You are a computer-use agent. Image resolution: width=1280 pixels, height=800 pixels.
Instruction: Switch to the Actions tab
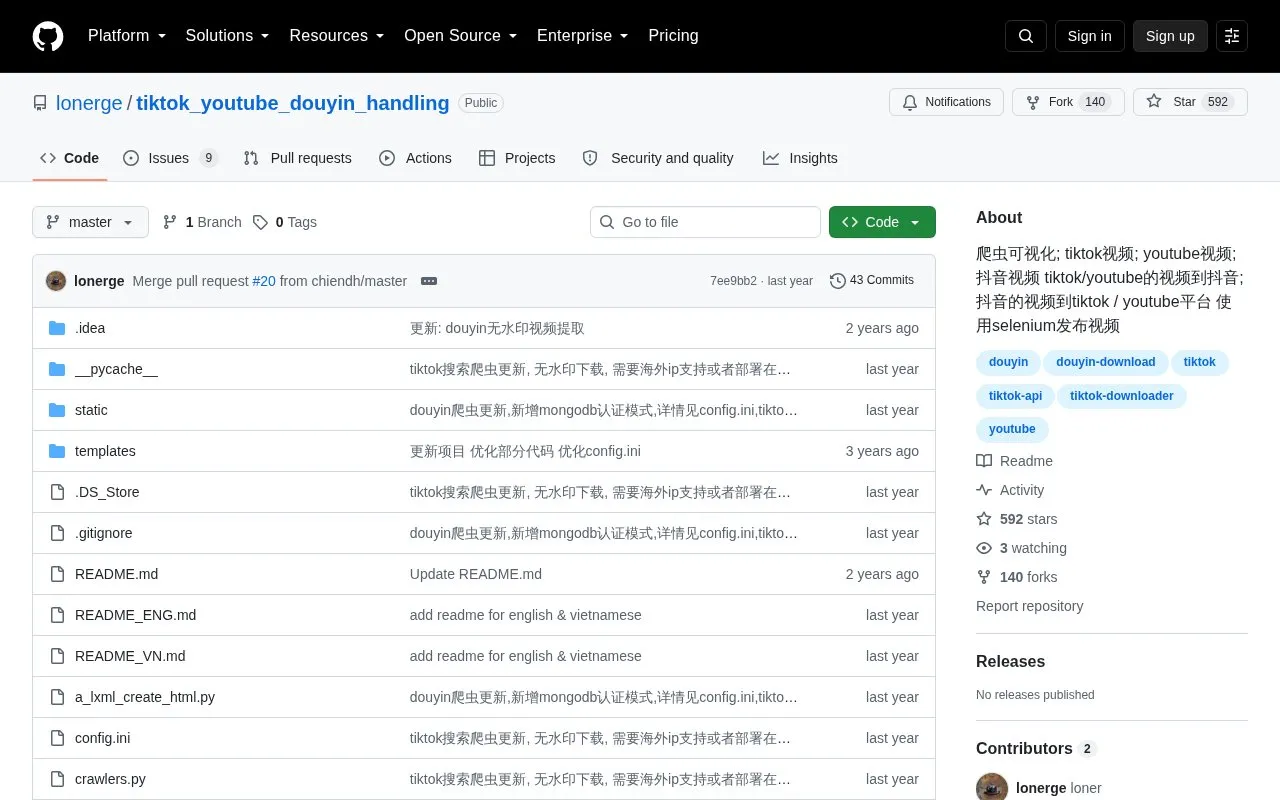click(415, 158)
